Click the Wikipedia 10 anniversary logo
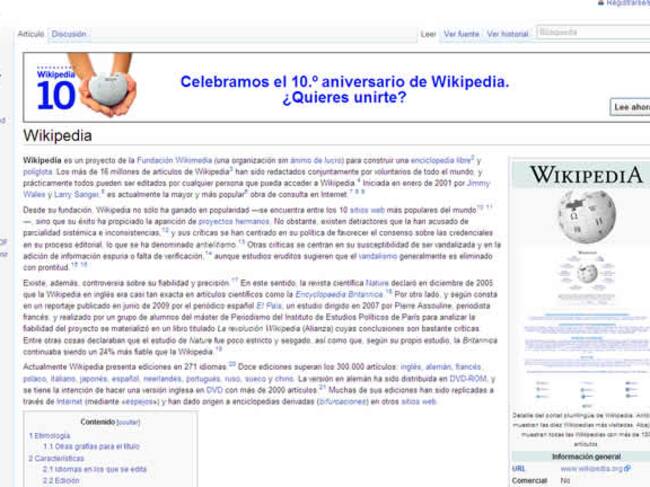The height and width of the screenshot is (487, 650). point(80,84)
